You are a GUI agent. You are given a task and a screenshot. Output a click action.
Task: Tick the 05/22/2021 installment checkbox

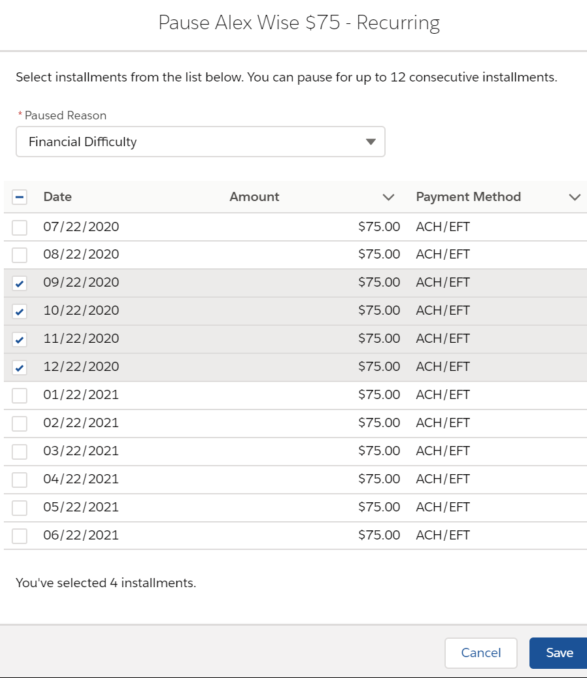coord(19,508)
